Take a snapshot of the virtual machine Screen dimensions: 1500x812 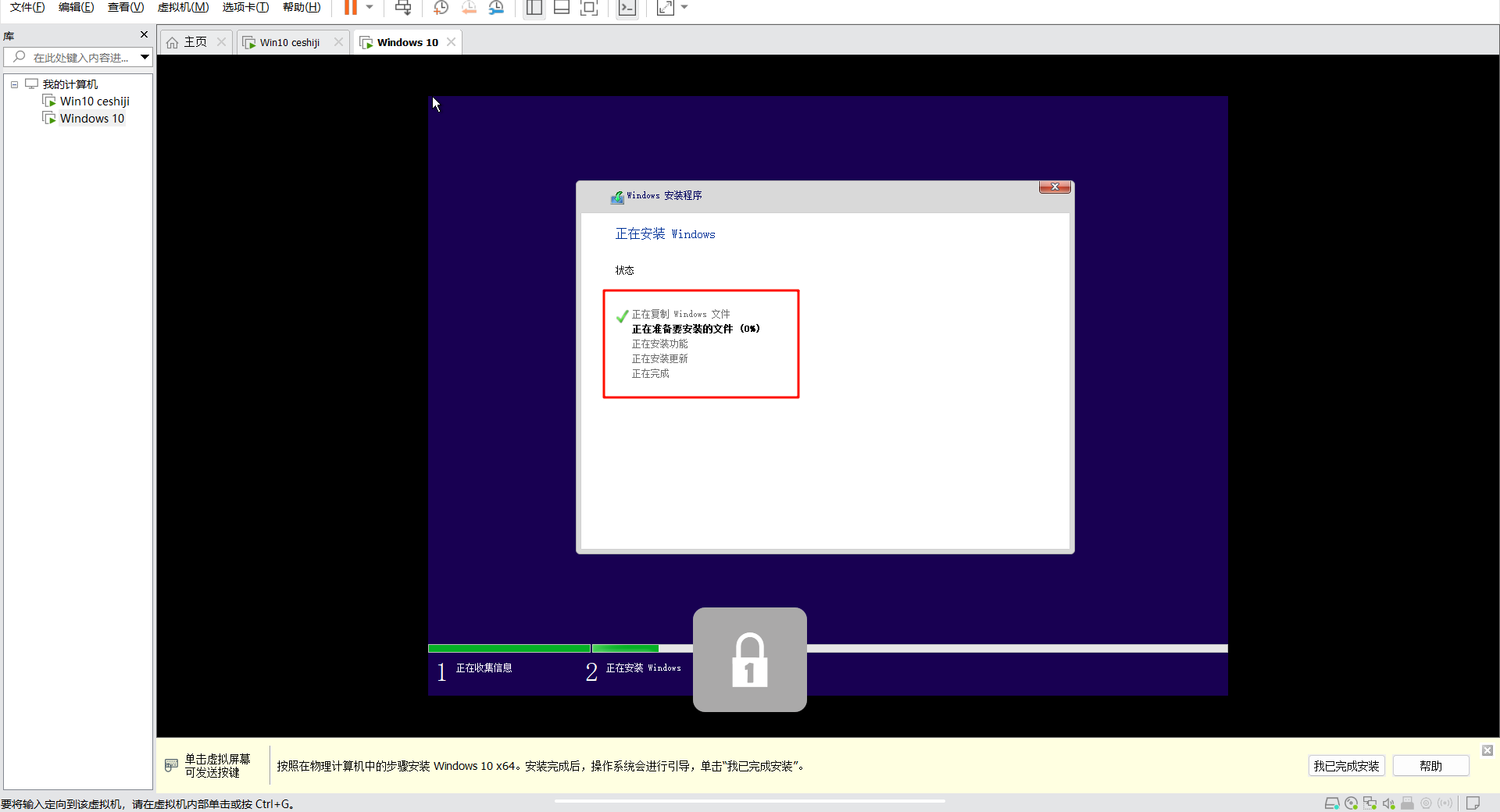[x=441, y=8]
